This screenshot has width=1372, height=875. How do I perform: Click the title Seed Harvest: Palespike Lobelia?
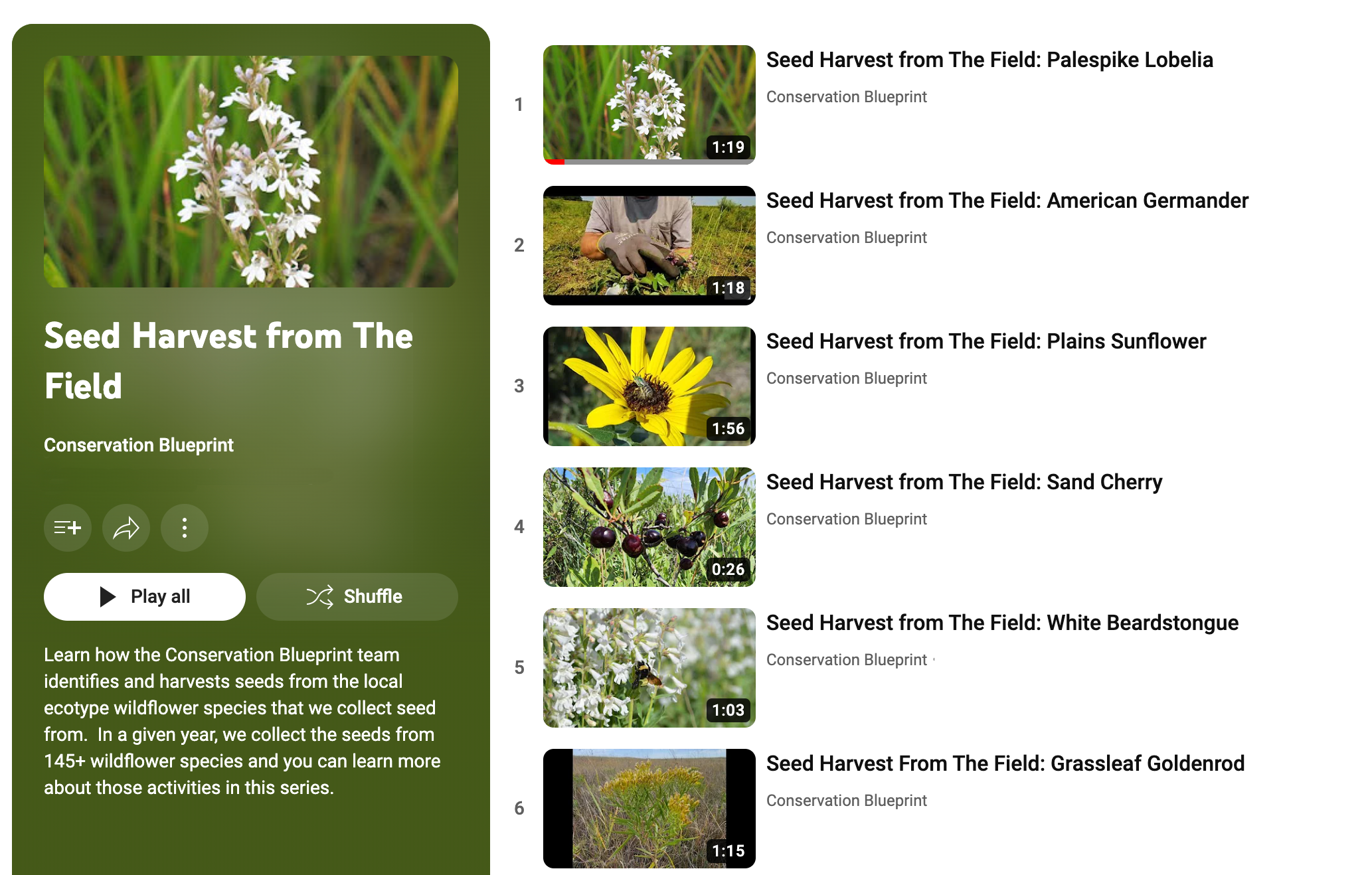pos(989,60)
